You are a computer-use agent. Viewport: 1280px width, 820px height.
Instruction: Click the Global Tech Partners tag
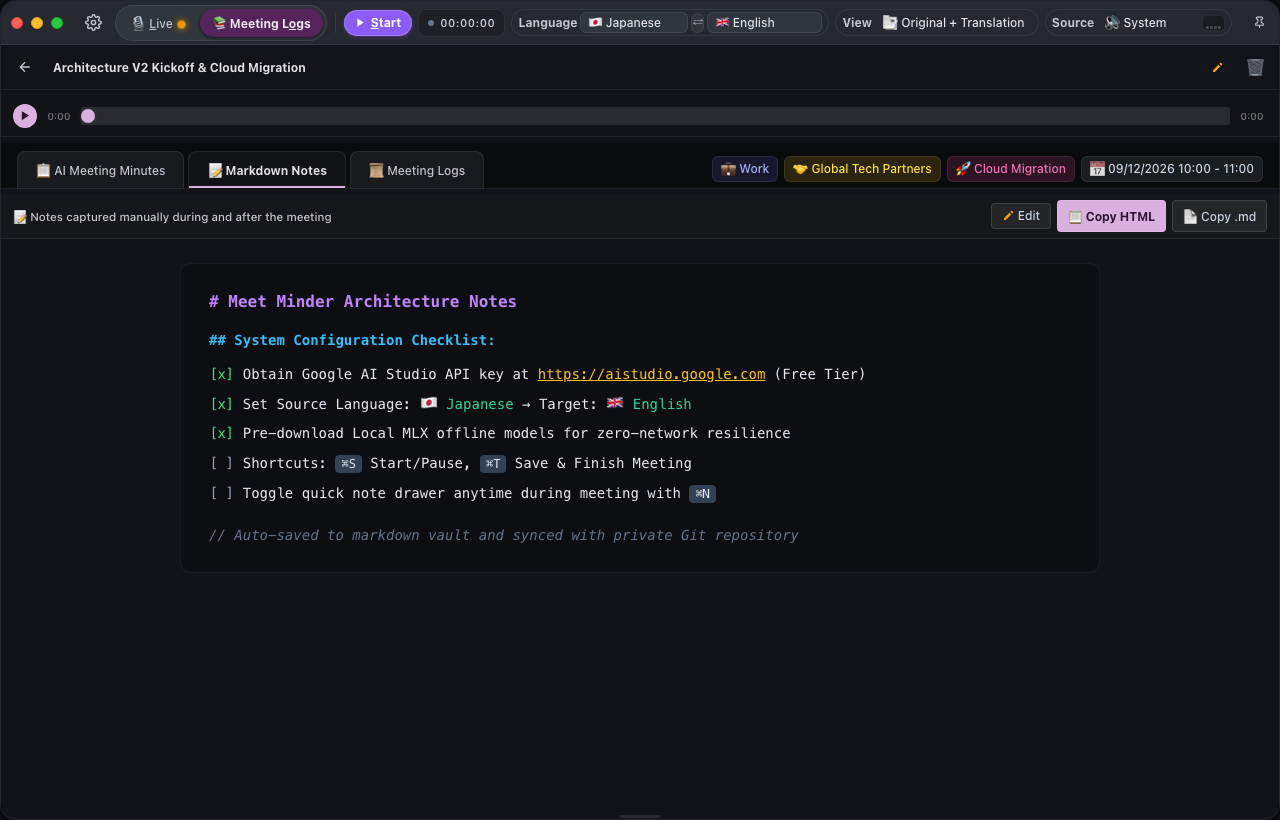(x=862, y=169)
